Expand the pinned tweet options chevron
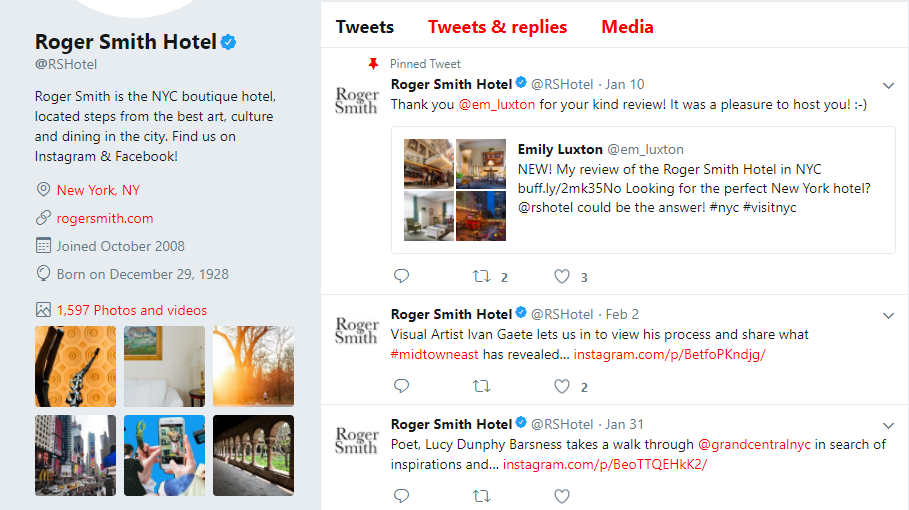The width and height of the screenshot is (909, 510). click(x=888, y=85)
